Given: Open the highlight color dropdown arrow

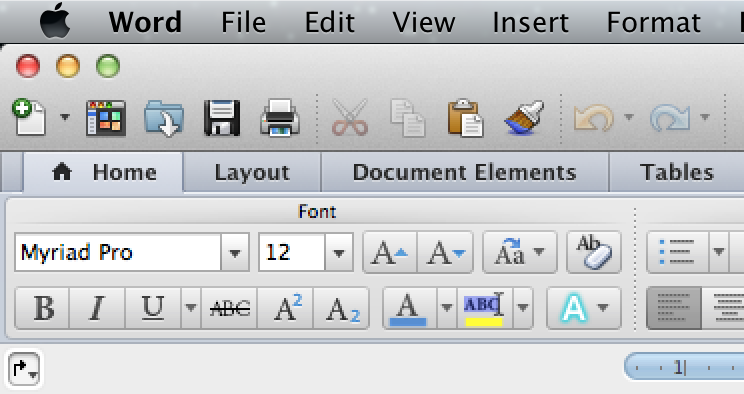Looking at the screenshot, I should pyautogui.click(x=522, y=308).
